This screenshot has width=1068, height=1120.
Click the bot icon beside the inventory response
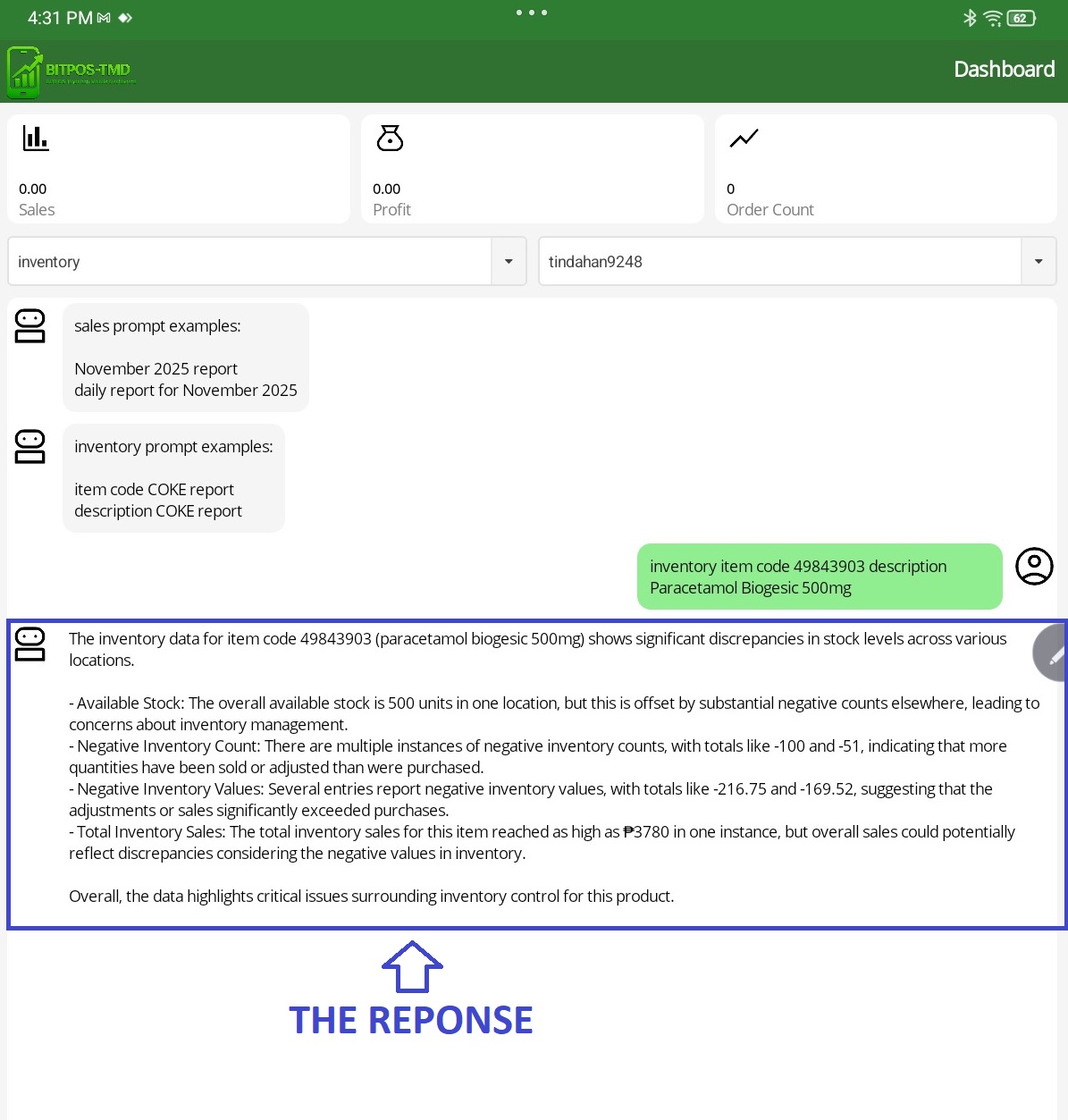click(x=30, y=644)
